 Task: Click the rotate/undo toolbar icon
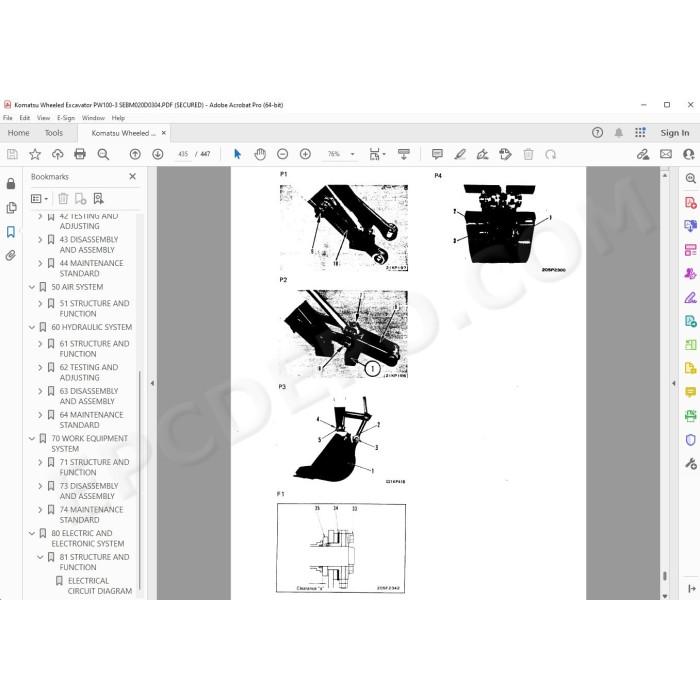550,154
